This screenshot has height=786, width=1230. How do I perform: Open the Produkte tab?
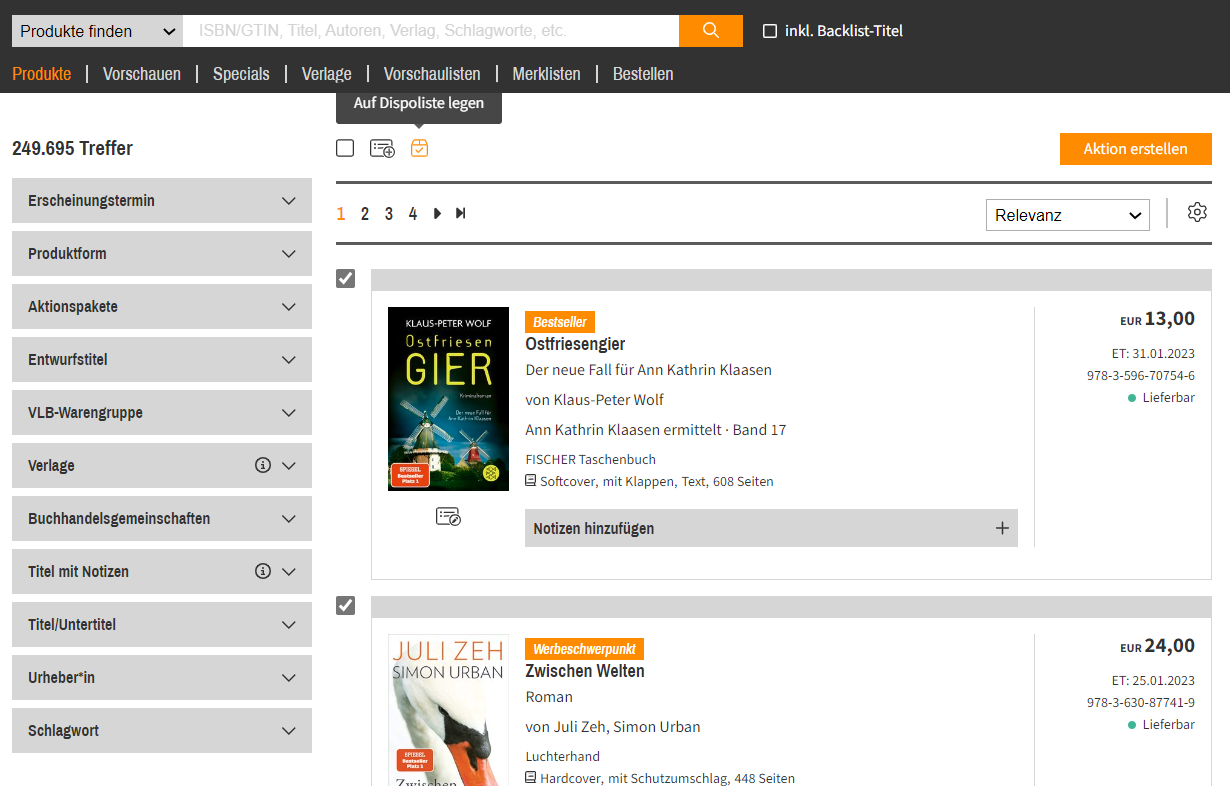[42, 74]
